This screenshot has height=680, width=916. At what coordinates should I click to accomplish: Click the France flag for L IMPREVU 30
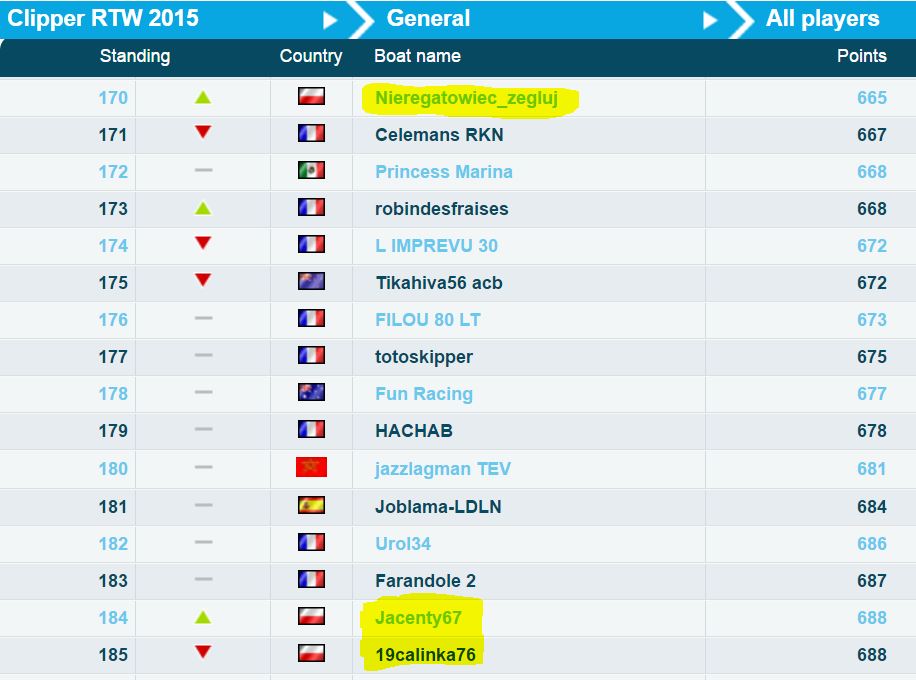(x=311, y=244)
